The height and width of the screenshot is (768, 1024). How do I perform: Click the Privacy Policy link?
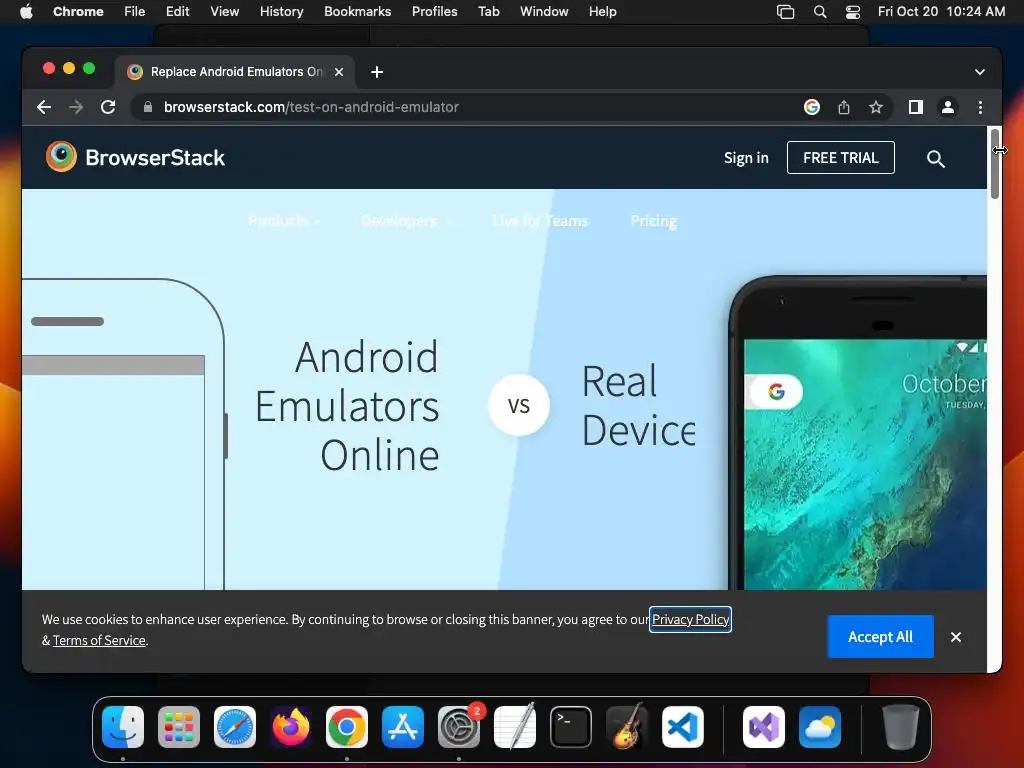point(690,619)
